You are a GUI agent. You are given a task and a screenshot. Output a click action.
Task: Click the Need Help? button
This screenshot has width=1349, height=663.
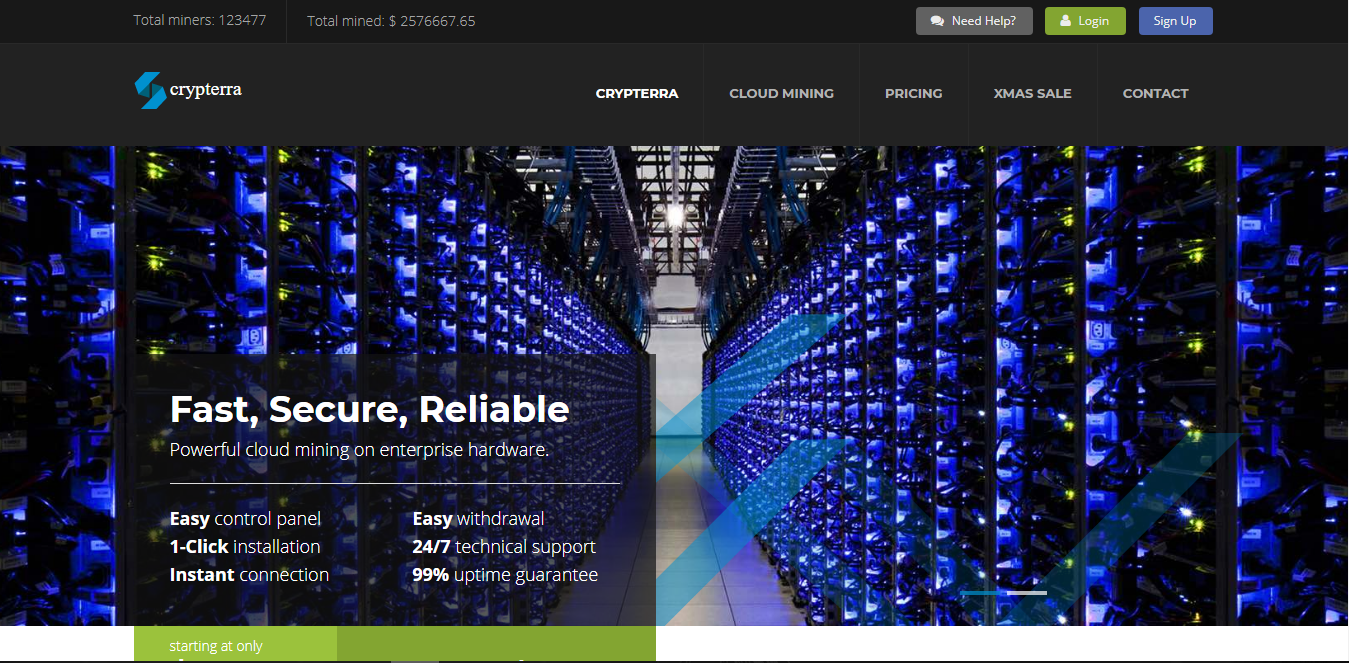(973, 21)
